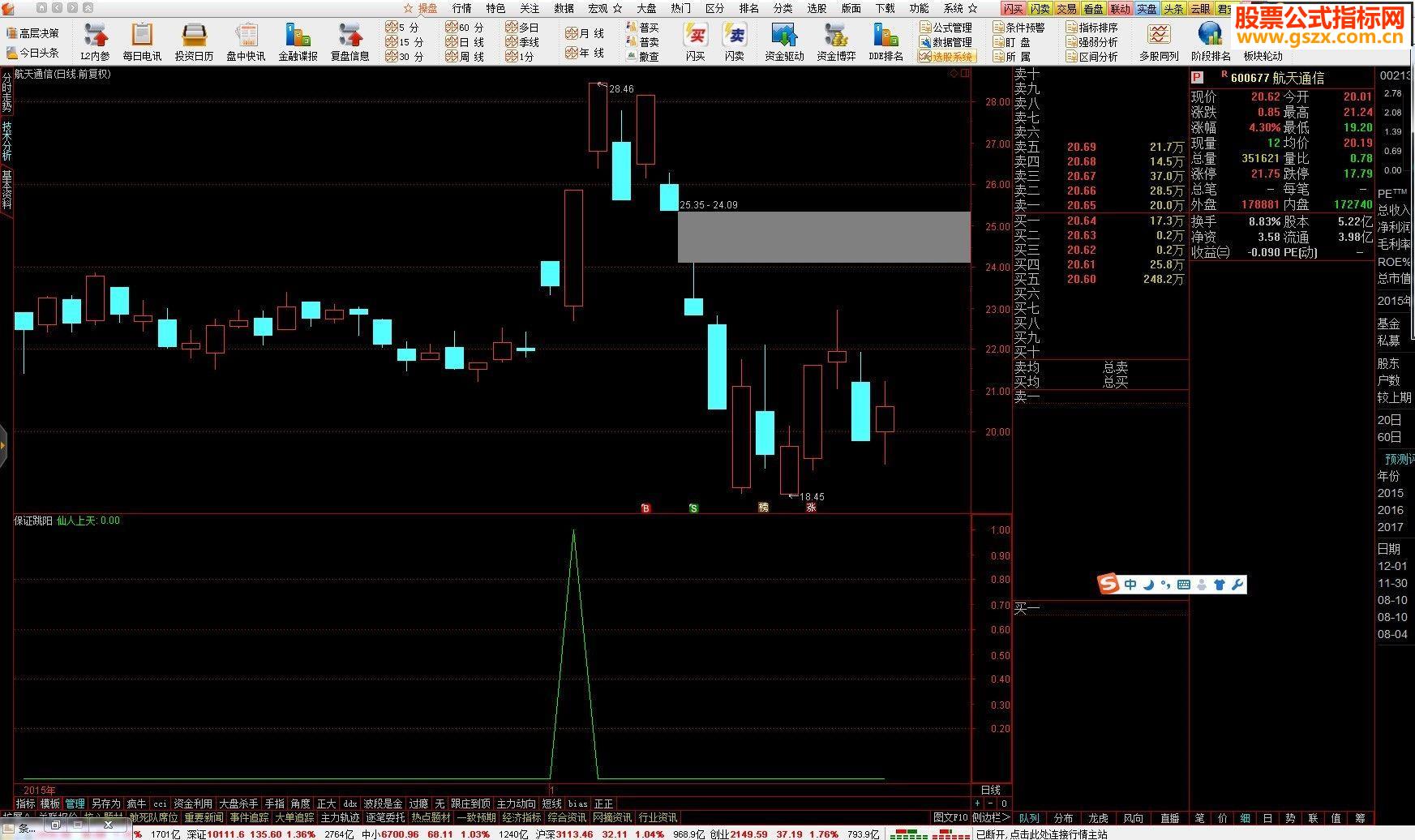1415x840 pixels.
Task: Select the 月线 period option
Action: tap(585, 33)
